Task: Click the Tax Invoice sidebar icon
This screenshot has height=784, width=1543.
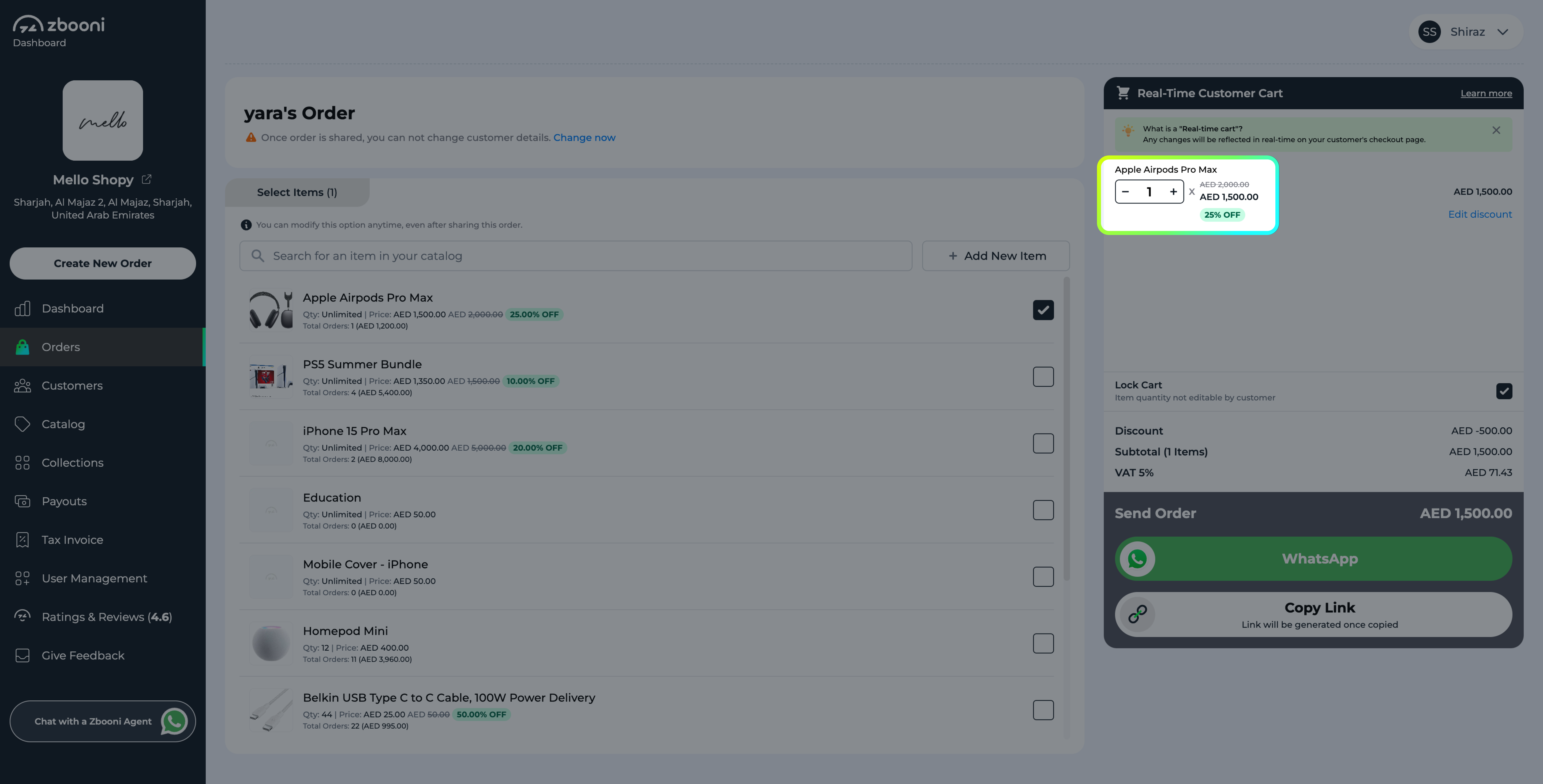Action: [x=22, y=540]
